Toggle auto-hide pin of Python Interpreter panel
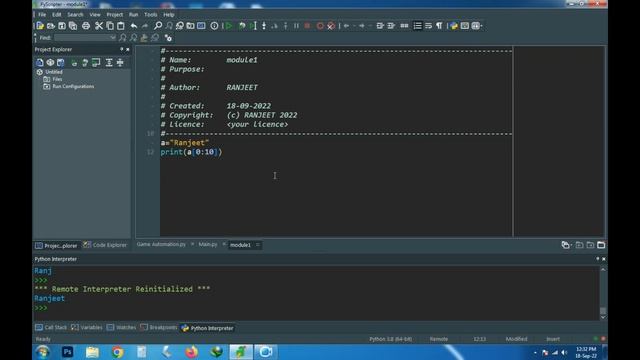 click(x=598, y=259)
